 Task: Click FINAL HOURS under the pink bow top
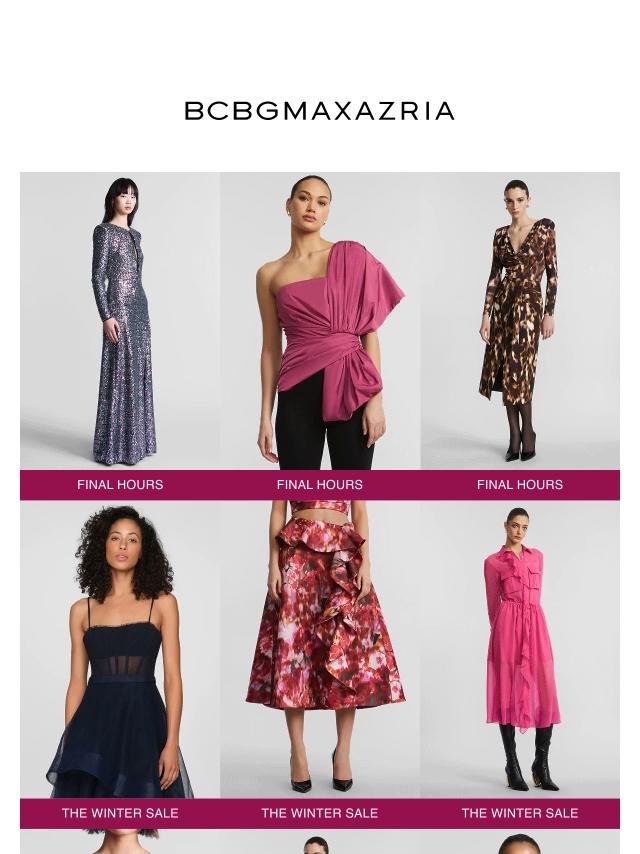(x=320, y=485)
